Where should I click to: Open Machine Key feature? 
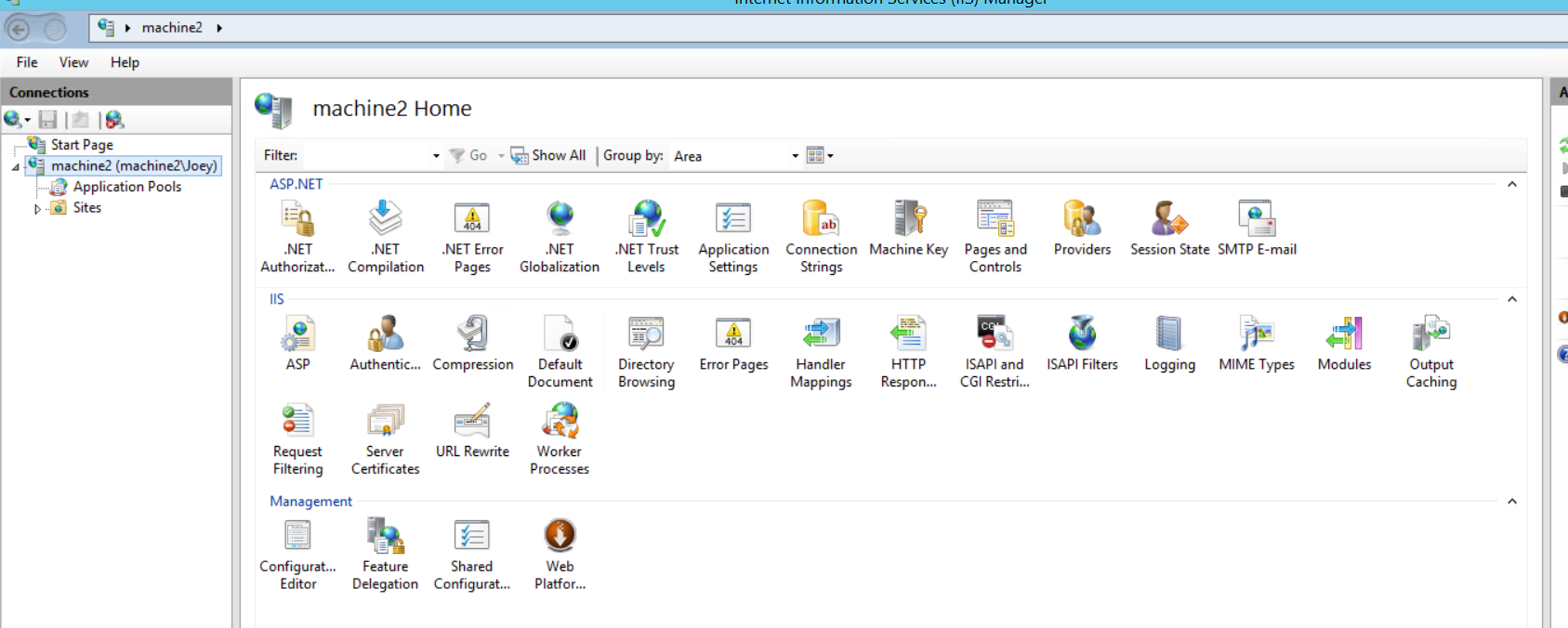click(909, 229)
